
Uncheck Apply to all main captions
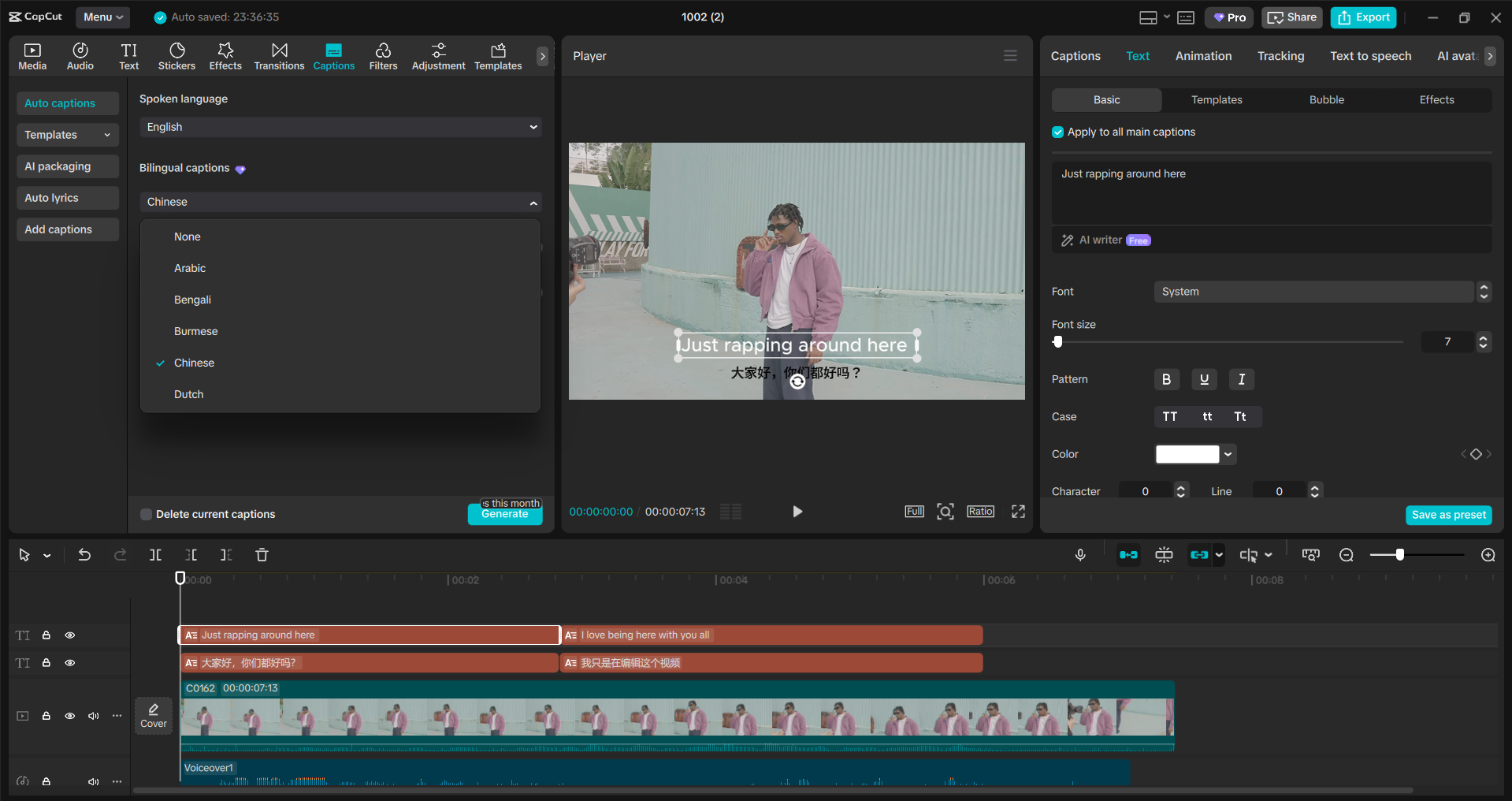click(x=1057, y=132)
